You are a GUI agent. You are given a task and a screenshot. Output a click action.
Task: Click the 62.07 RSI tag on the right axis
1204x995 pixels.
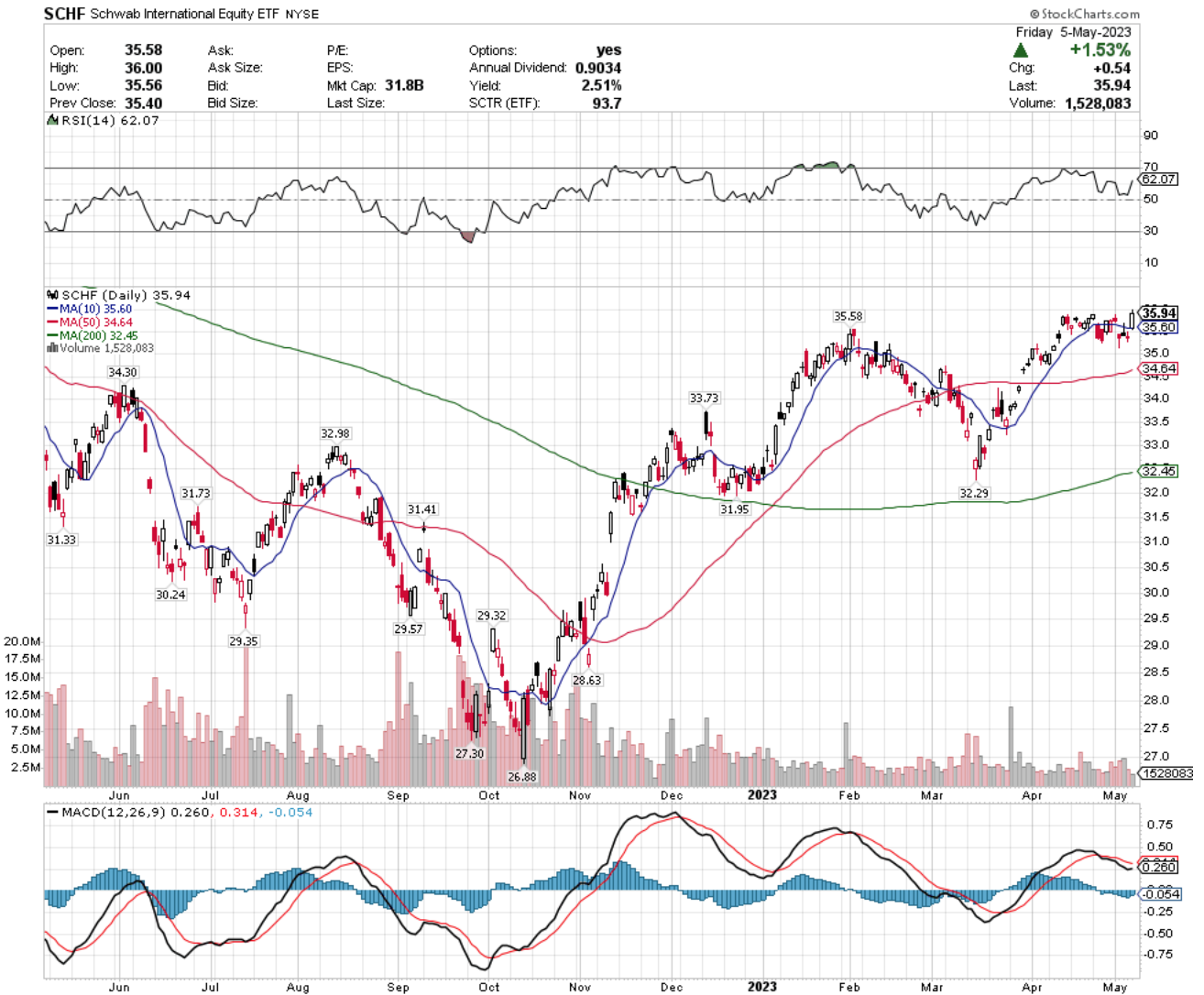pyautogui.click(x=1159, y=180)
